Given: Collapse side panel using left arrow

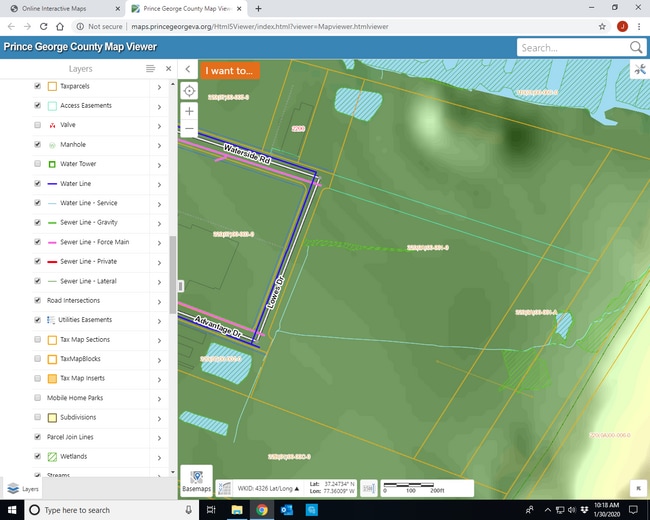Looking at the screenshot, I should tap(188, 69).
